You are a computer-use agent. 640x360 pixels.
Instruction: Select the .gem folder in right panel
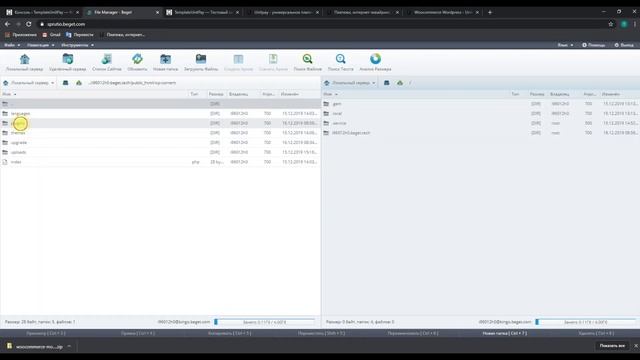click(481, 104)
